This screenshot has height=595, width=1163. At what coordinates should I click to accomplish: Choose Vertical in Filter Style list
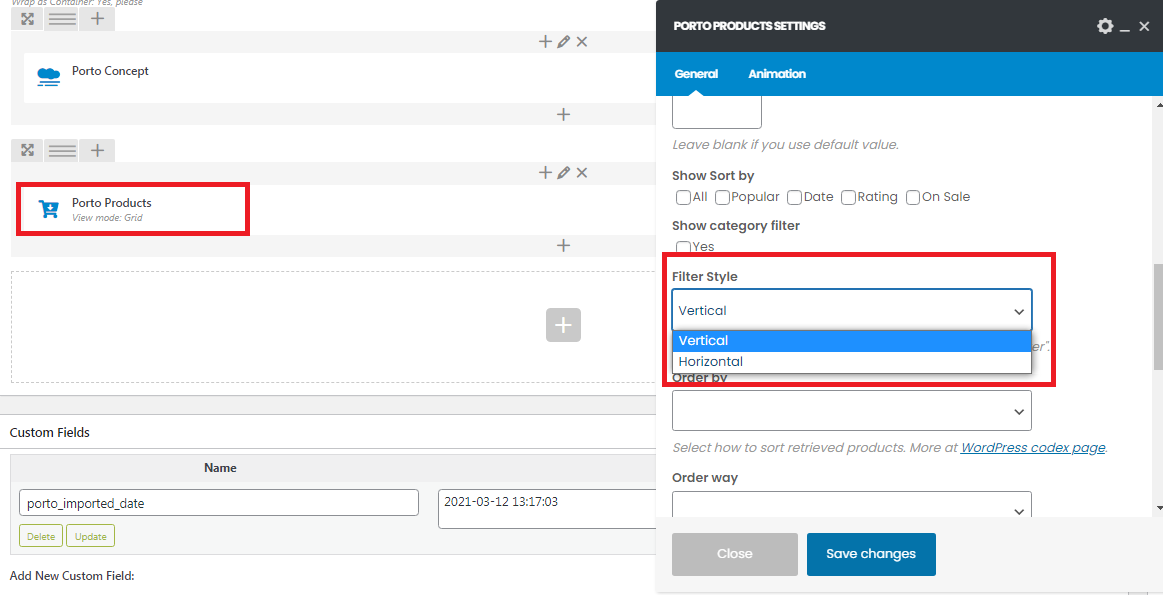[851, 341]
